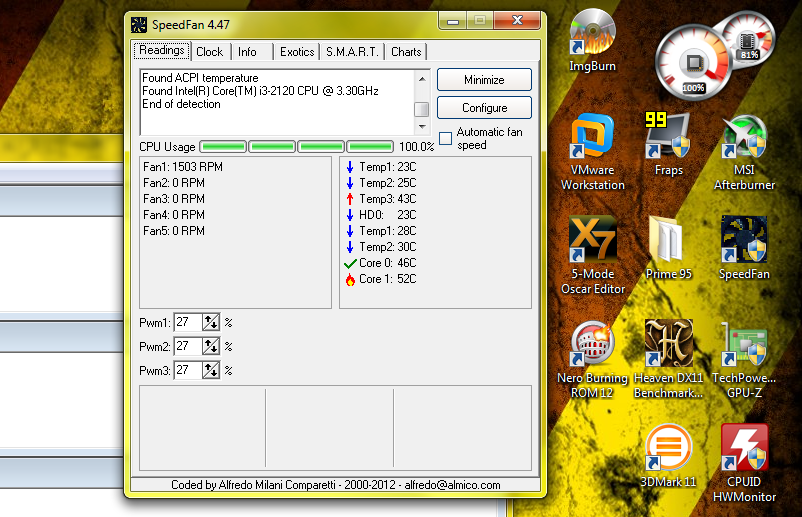Click the blue arrow beside Temp2: 25C

[x=350, y=183]
